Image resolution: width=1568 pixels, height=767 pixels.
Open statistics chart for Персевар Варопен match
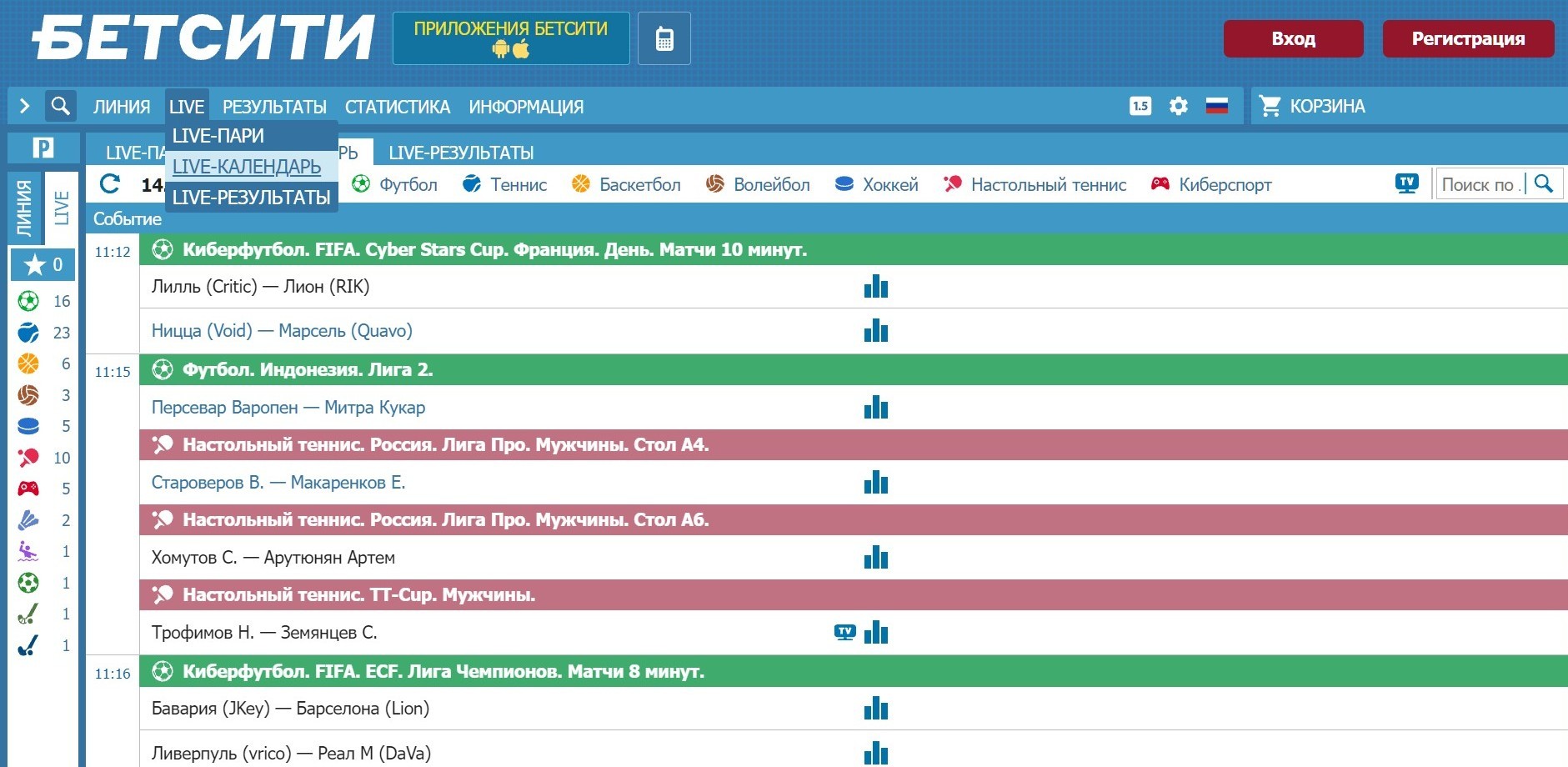[x=876, y=407]
